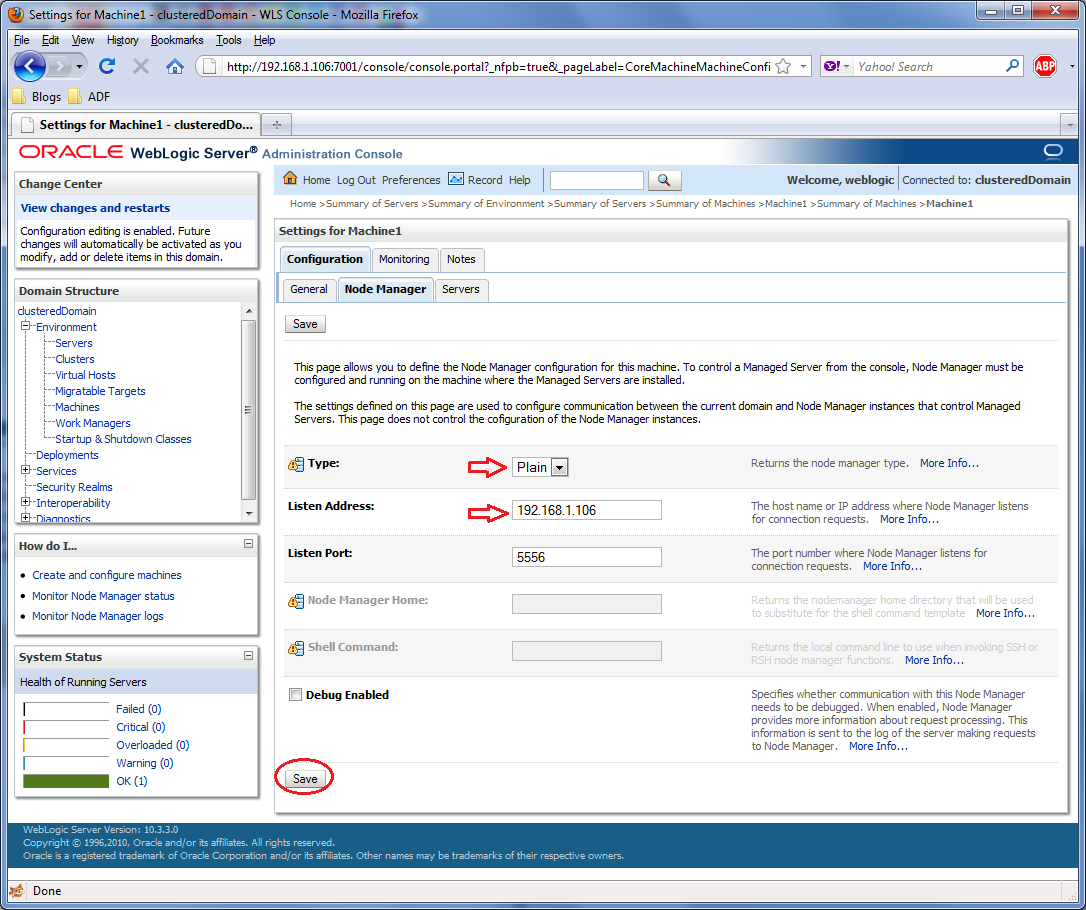This screenshot has height=910, width=1086.
Task: Click the icon beside Shell Command label
Action: pyautogui.click(x=296, y=648)
